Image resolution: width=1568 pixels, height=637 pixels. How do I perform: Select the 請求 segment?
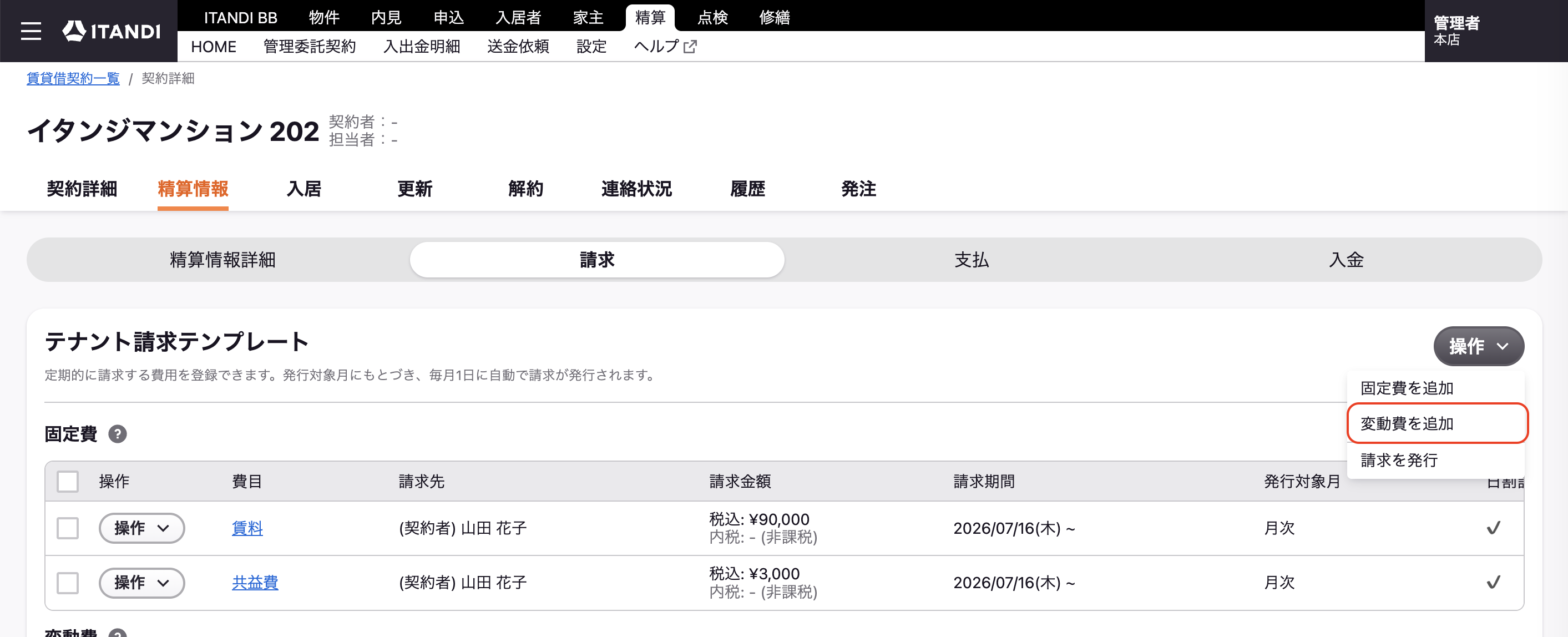click(597, 260)
